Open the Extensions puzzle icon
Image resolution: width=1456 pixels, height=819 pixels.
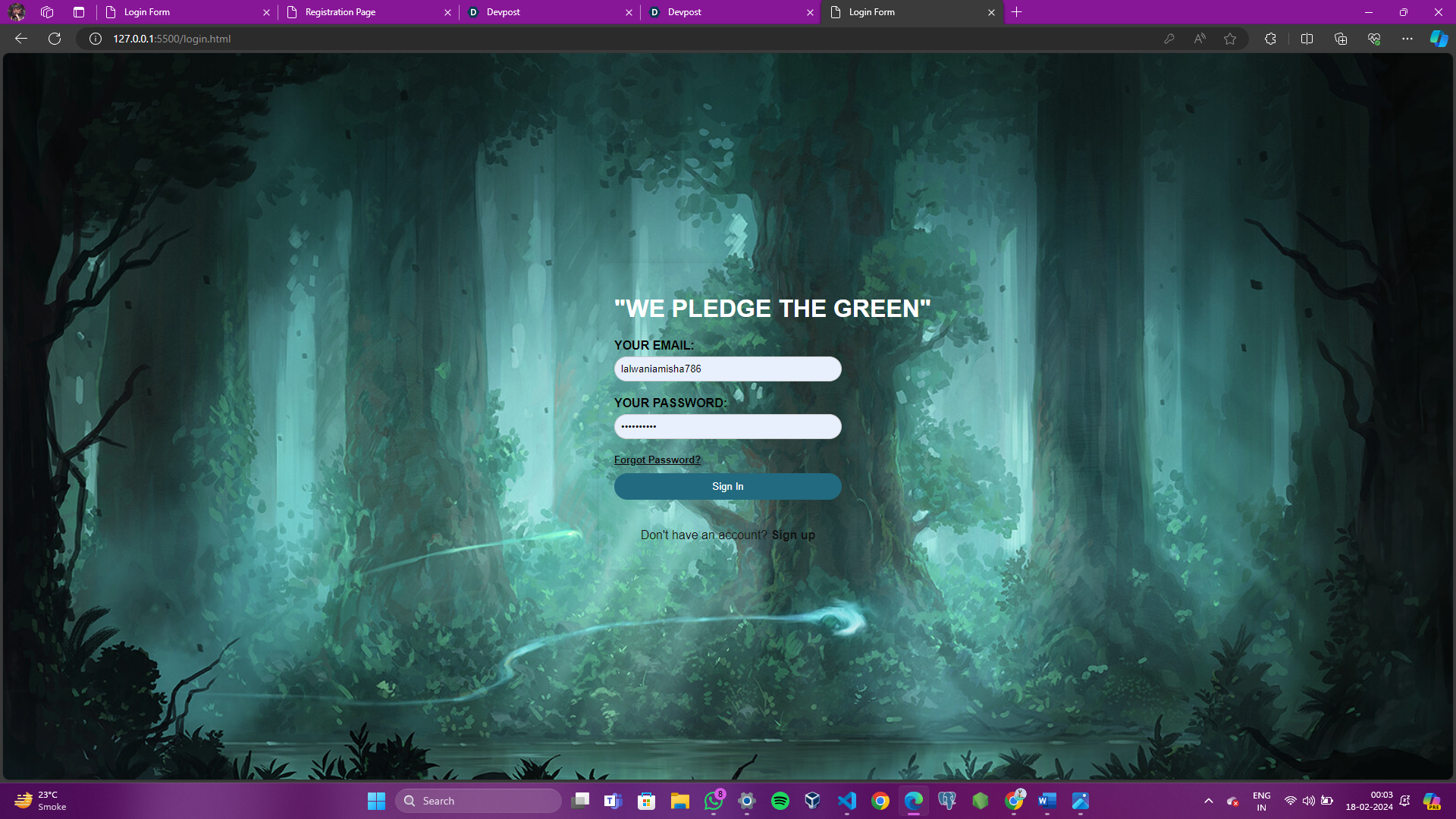pyautogui.click(x=1271, y=39)
